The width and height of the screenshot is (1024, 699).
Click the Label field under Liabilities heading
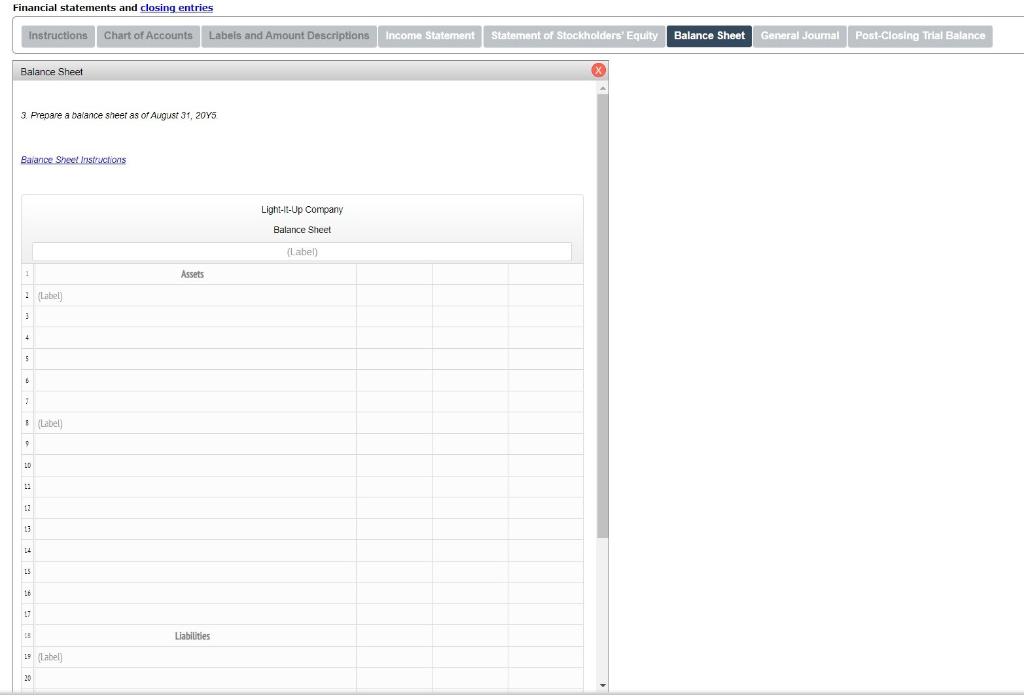pos(150,656)
